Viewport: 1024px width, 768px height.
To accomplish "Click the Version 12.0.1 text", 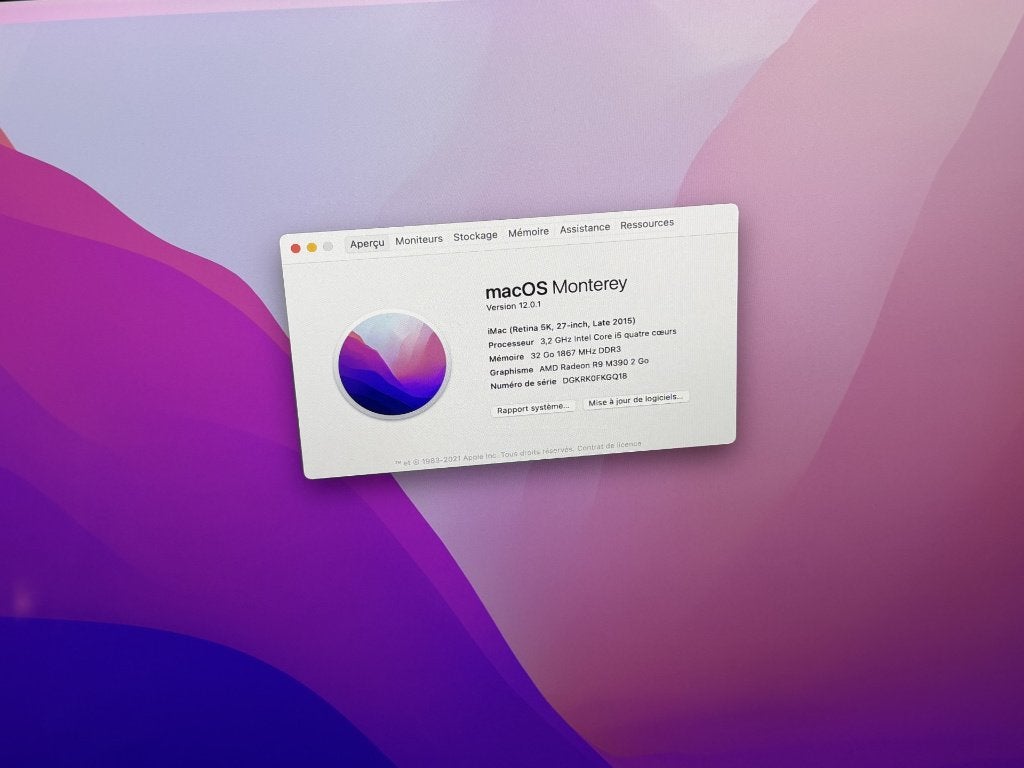I will [x=513, y=306].
